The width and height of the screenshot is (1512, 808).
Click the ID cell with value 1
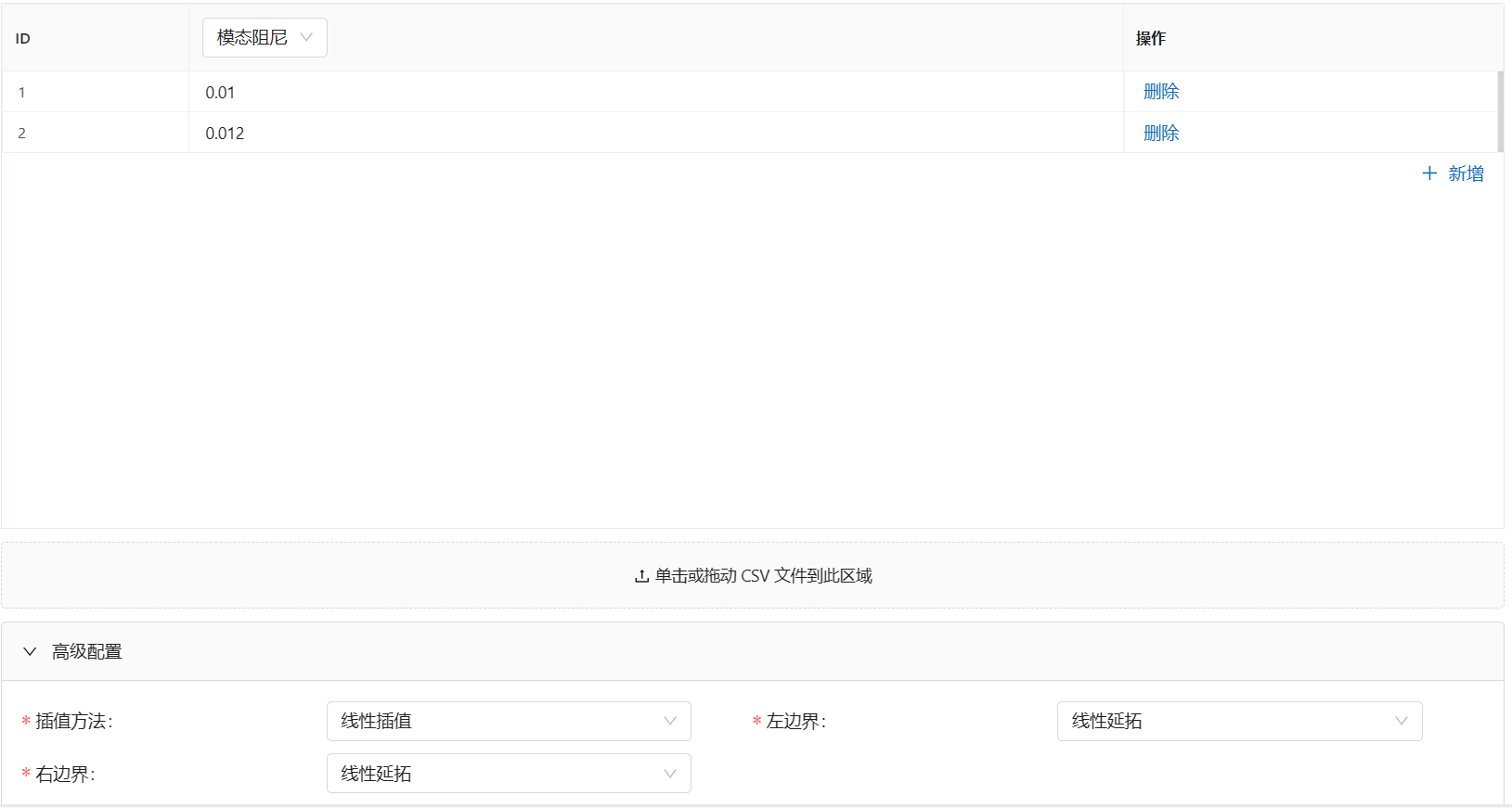[x=96, y=92]
